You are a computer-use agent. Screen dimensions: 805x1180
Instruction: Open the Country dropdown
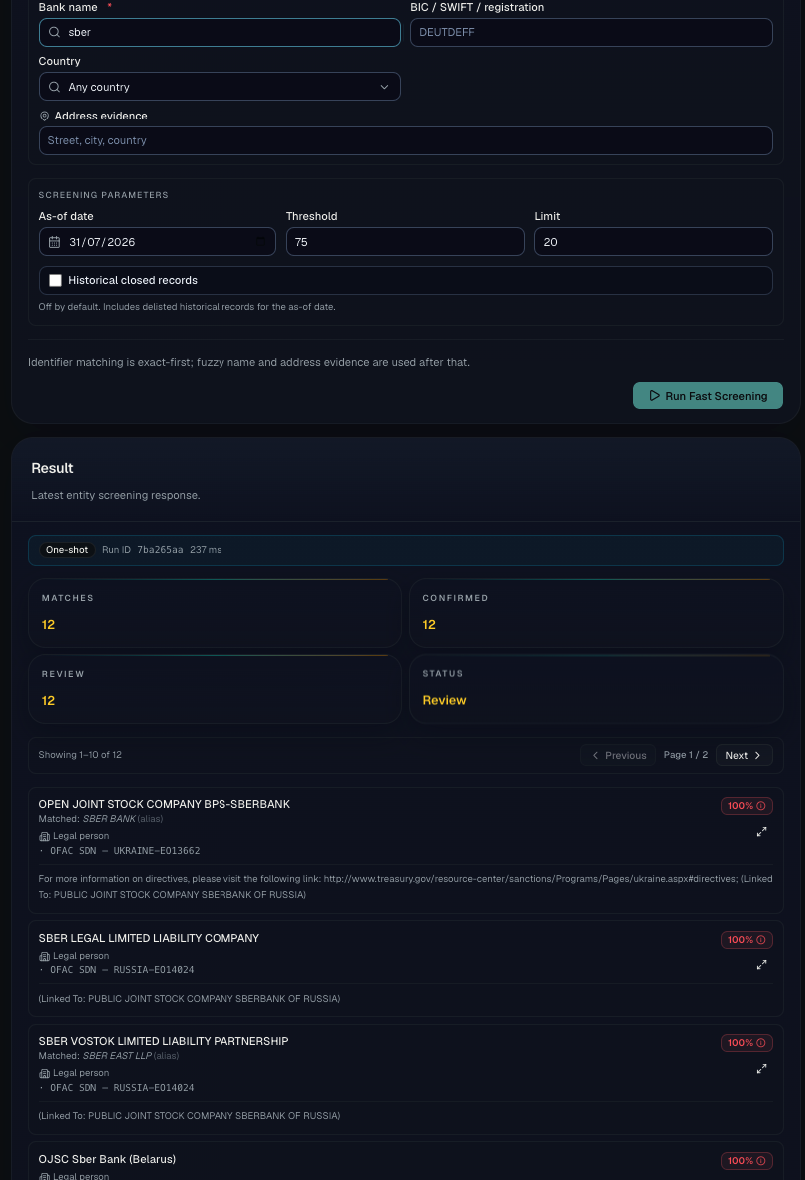click(220, 87)
